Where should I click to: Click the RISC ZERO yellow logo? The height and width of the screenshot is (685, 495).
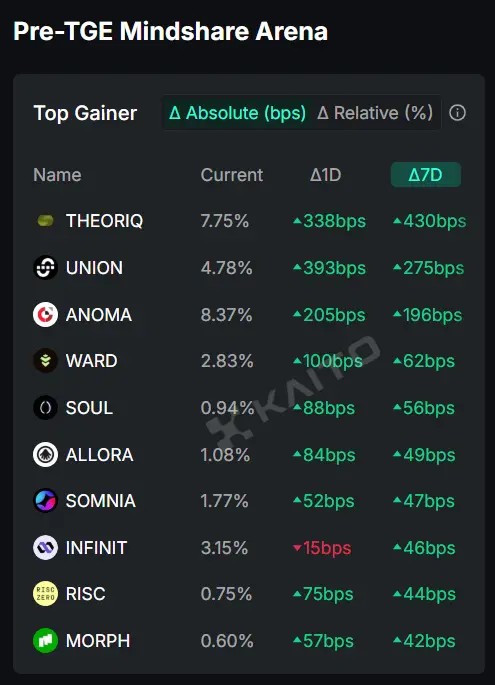click(x=45, y=594)
